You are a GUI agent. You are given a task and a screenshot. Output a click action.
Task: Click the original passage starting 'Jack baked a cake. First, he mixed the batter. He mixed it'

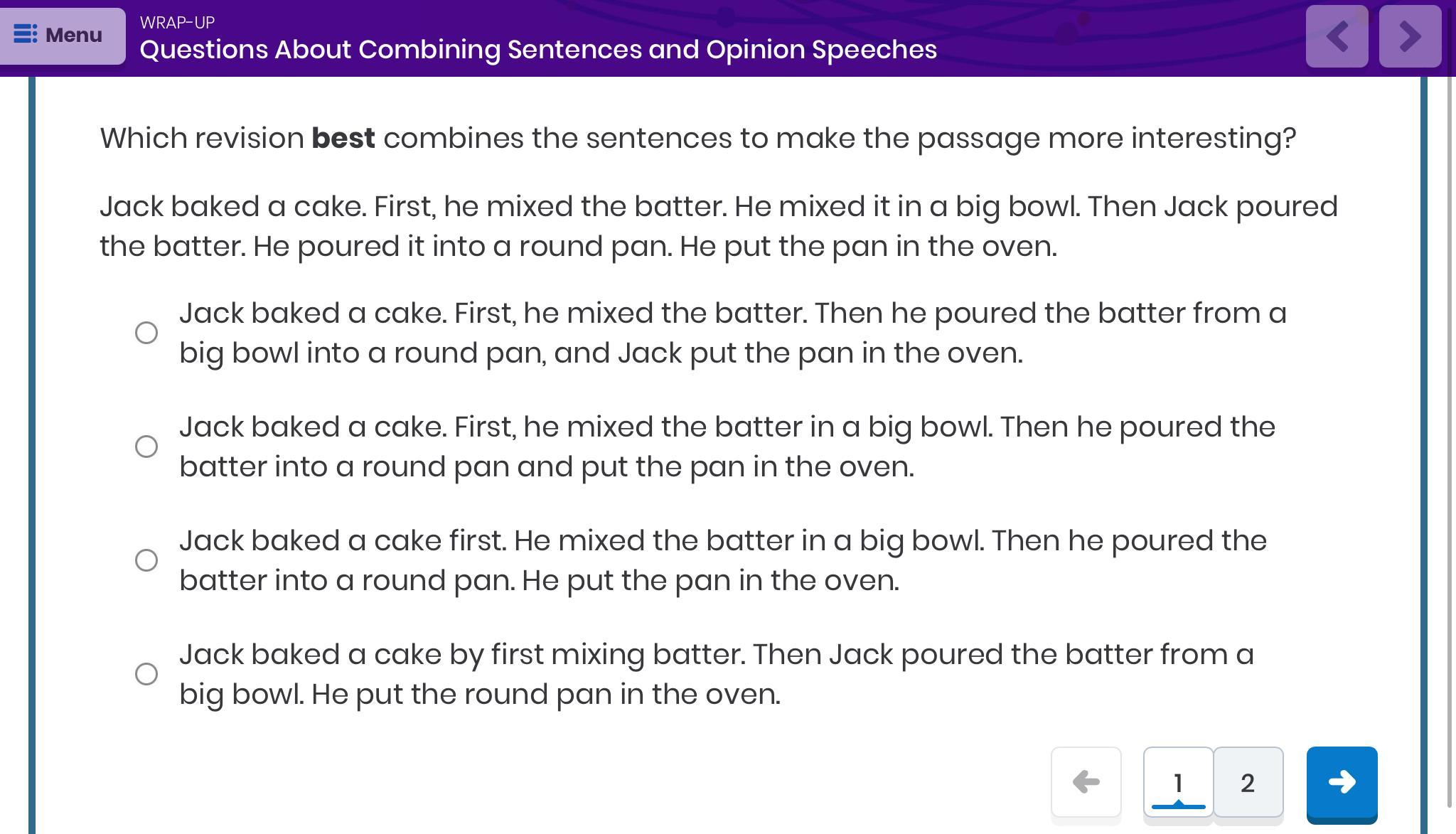coord(718,226)
